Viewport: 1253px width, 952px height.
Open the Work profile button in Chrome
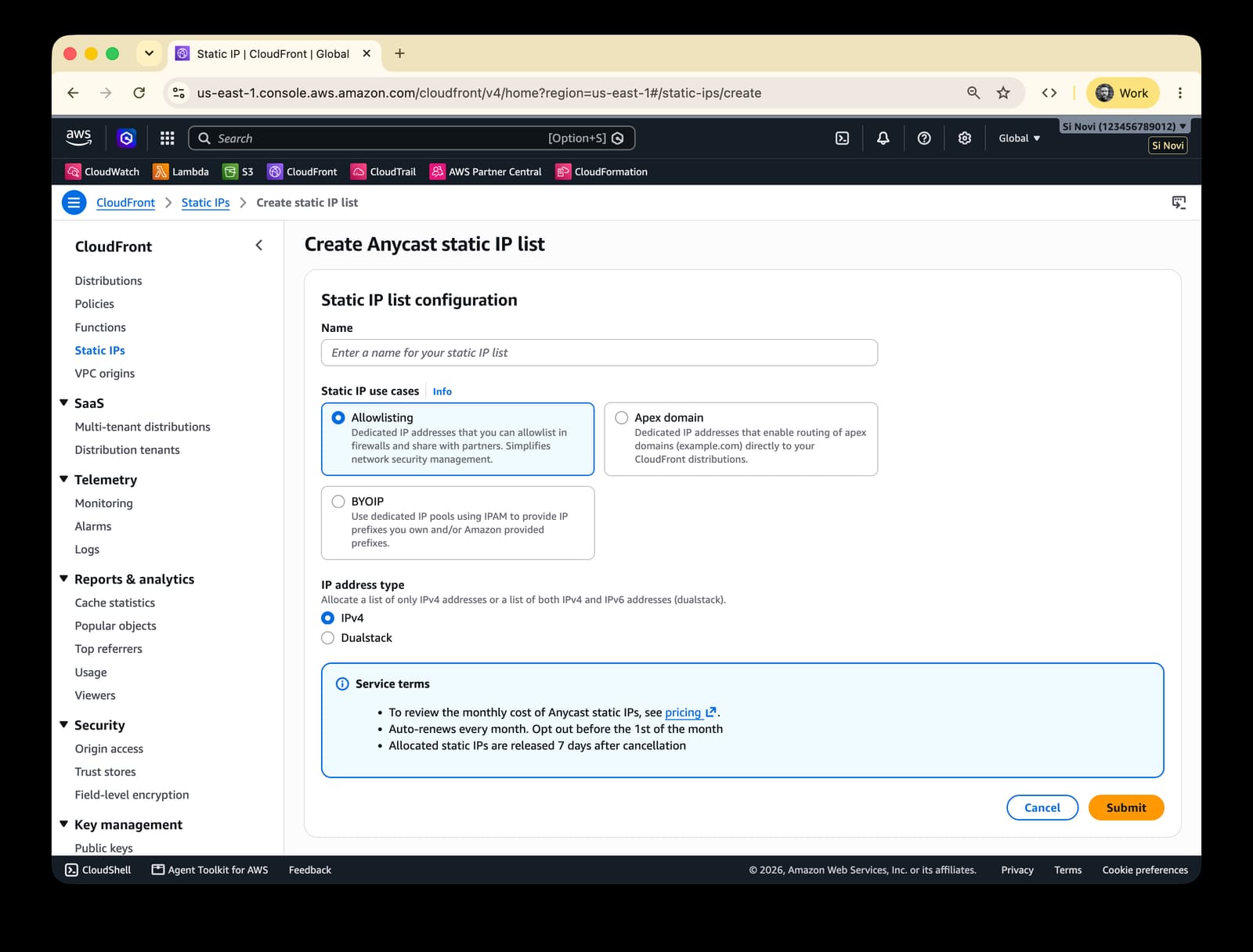tap(1122, 93)
